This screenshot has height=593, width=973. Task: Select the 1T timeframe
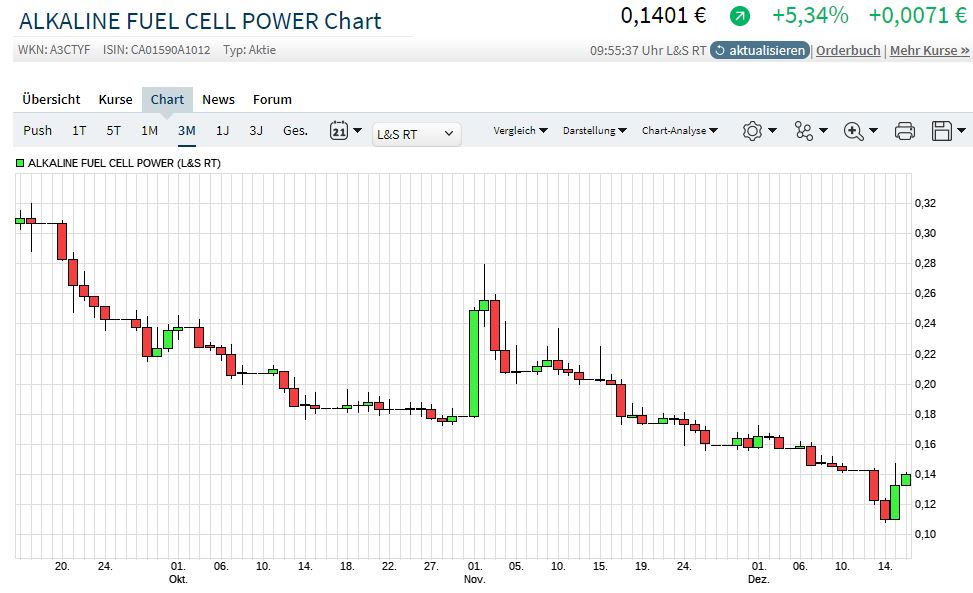tap(79, 130)
